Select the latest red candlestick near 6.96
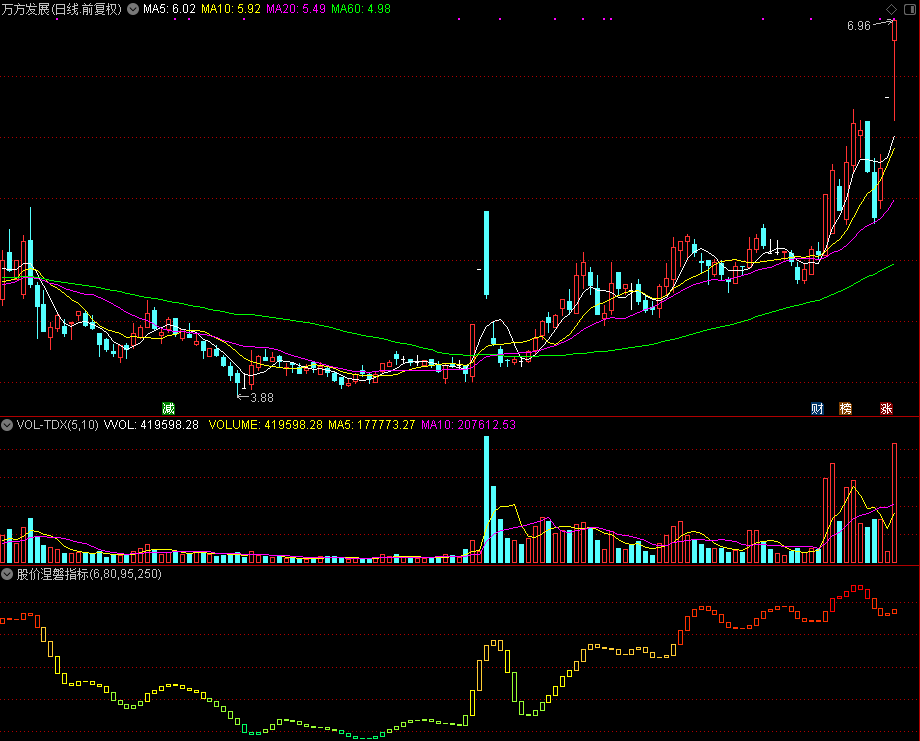This screenshot has height=741, width=920. [895, 70]
